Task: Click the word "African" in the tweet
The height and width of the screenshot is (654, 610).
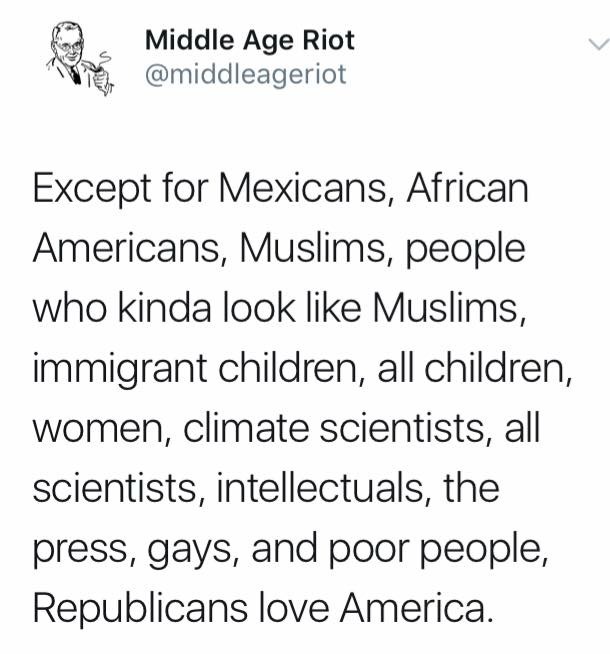Action: click(x=467, y=189)
